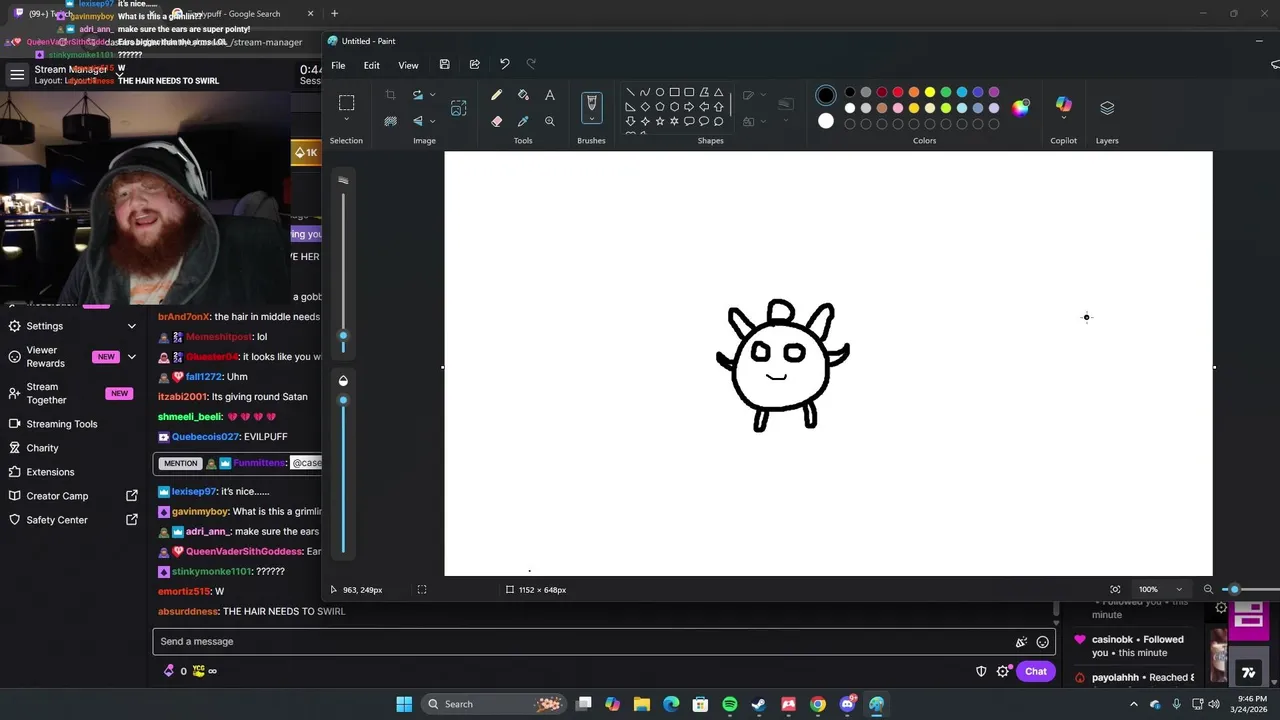Click the Windows Start button
1280x720 pixels.
coord(404,704)
